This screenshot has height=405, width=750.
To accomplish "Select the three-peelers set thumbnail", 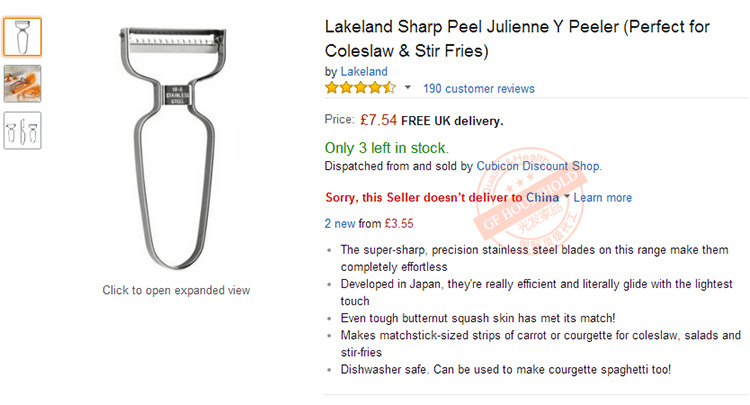I will pos(22,131).
